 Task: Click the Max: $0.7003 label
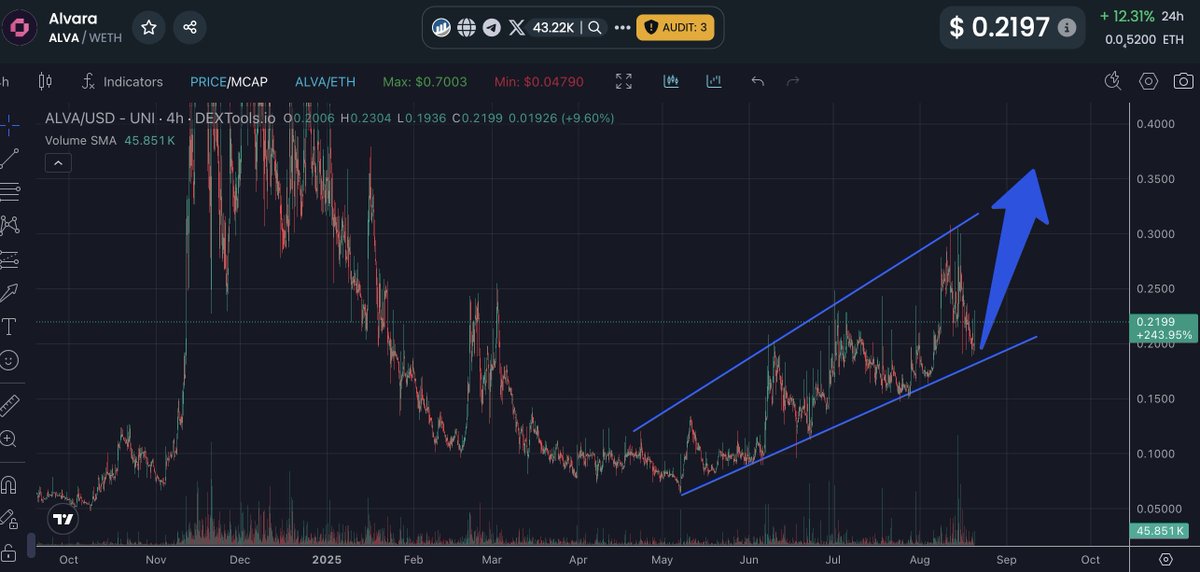pos(424,82)
